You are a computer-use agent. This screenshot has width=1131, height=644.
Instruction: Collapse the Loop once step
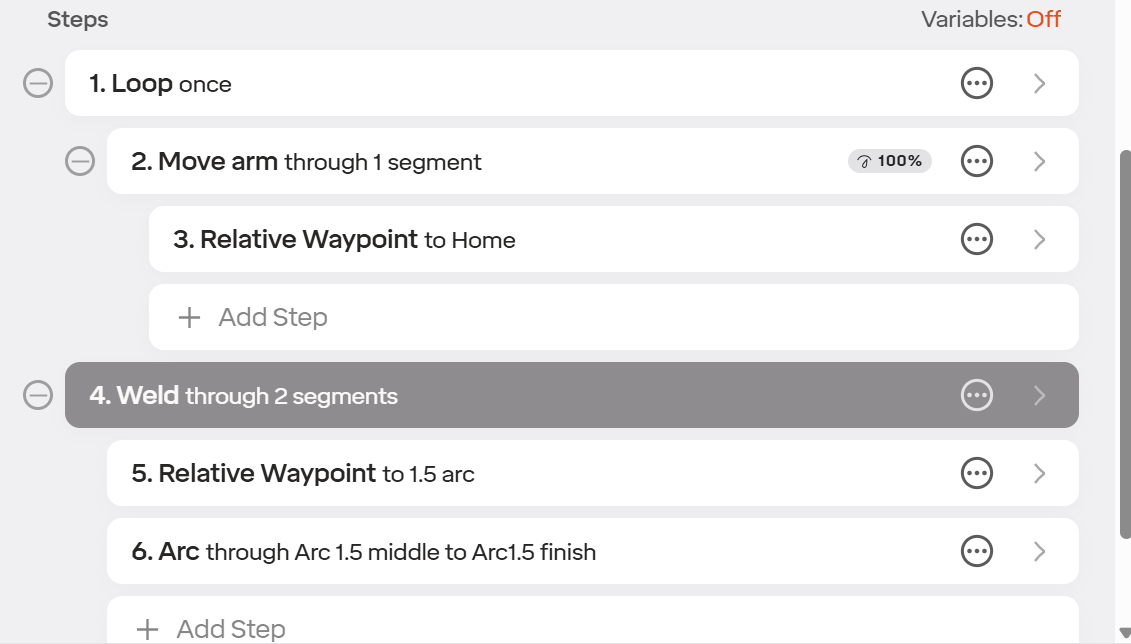click(38, 83)
